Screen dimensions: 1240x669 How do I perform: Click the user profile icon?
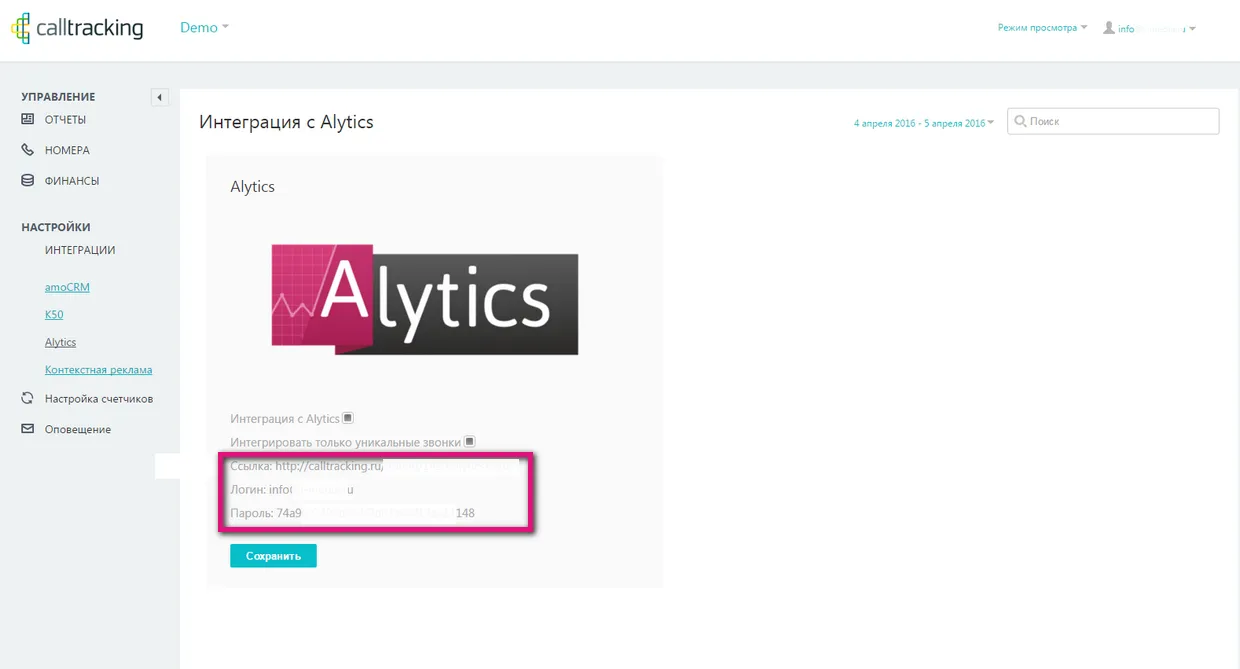(x=1109, y=28)
